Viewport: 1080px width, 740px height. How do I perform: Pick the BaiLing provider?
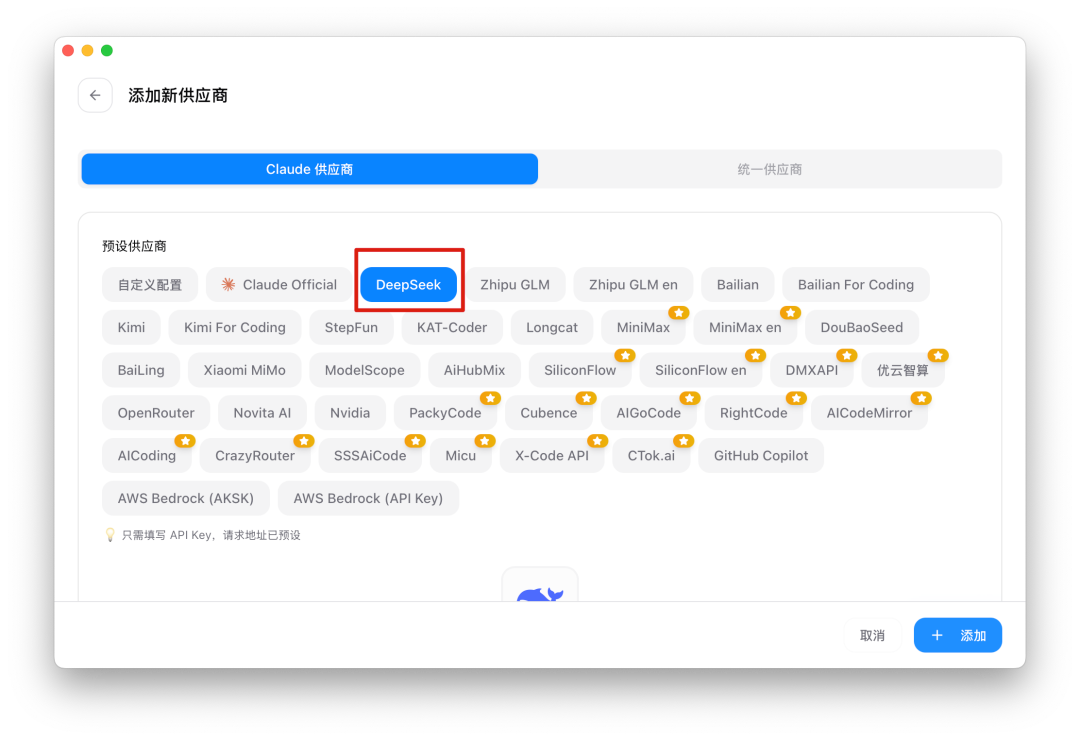click(141, 370)
